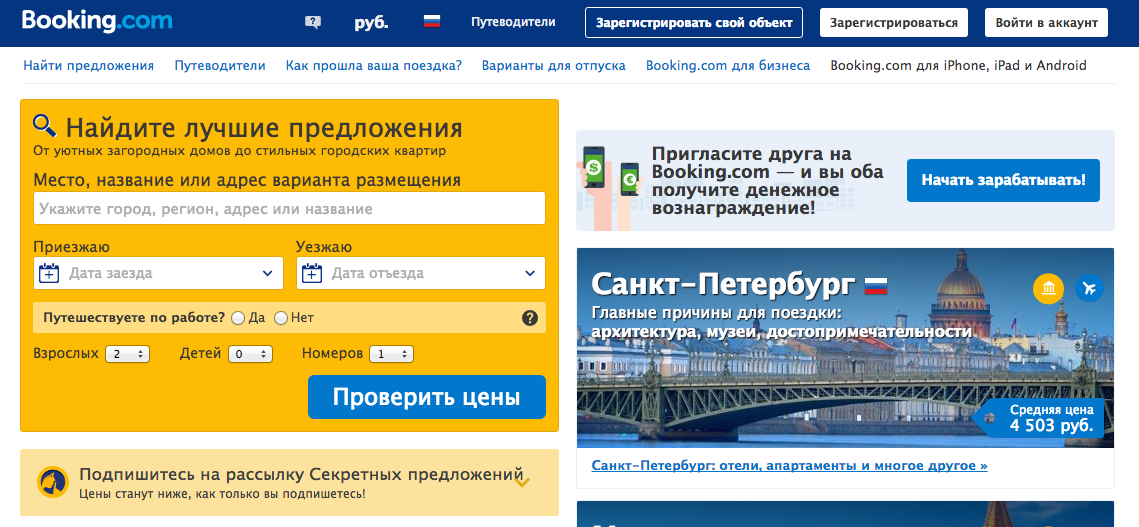Open Варианты для отпуска menu item
Viewport: 1139px width, 527px height.
pyautogui.click(x=554, y=65)
